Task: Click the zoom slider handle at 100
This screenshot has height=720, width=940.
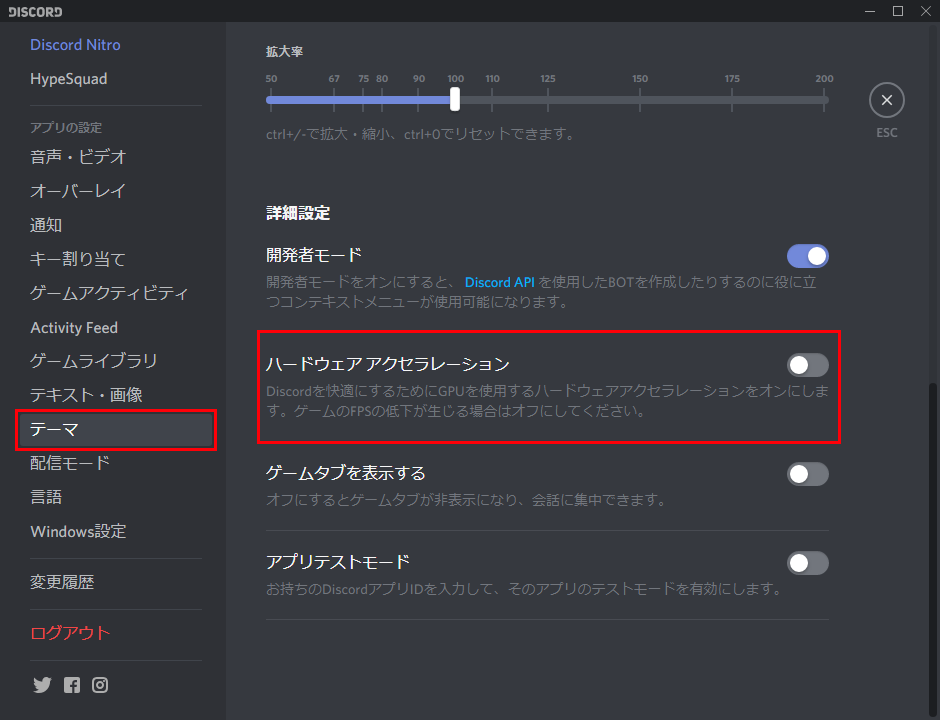Action: 455,99
